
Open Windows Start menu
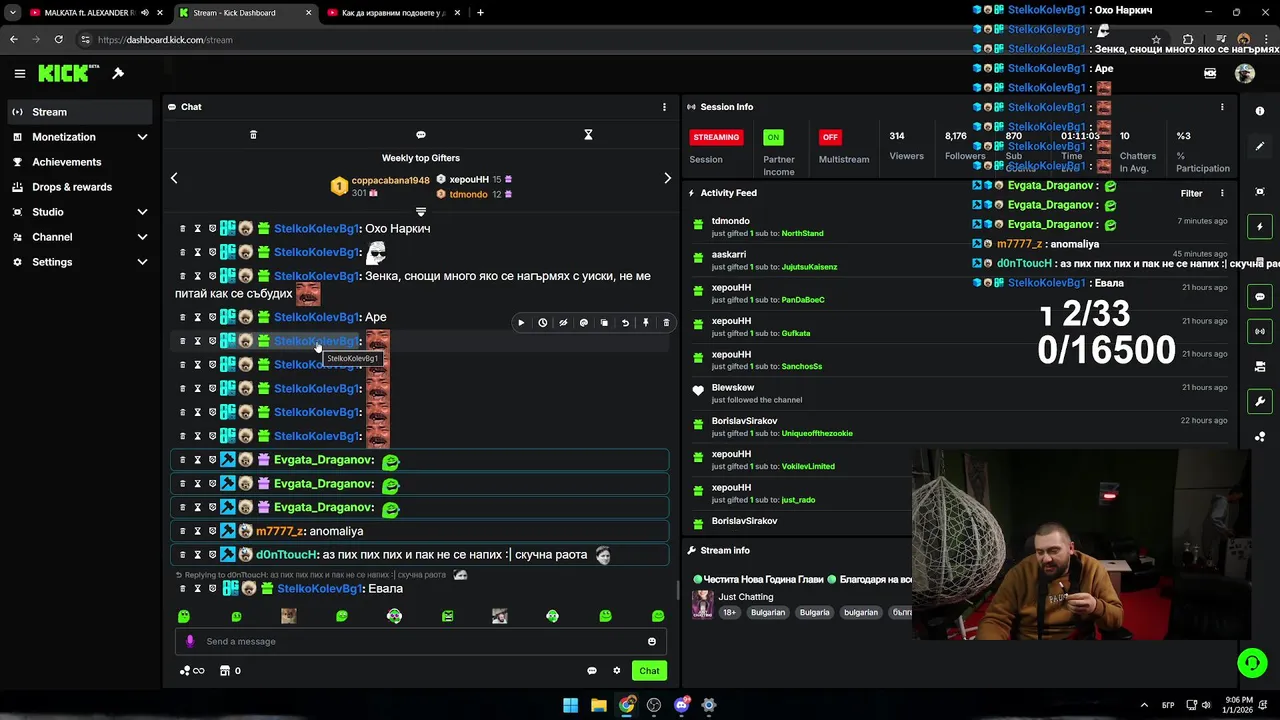pyautogui.click(x=570, y=705)
